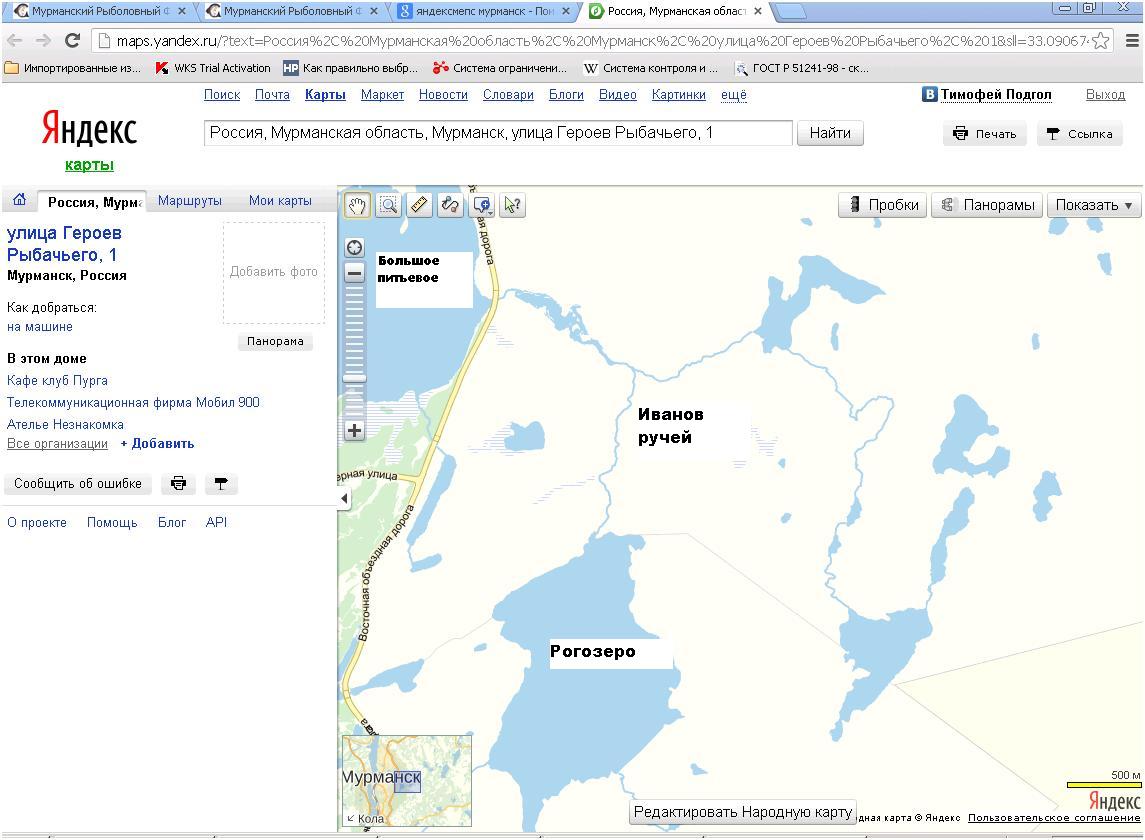
Task: Switch to the Мои карты tab
Action: (280, 201)
